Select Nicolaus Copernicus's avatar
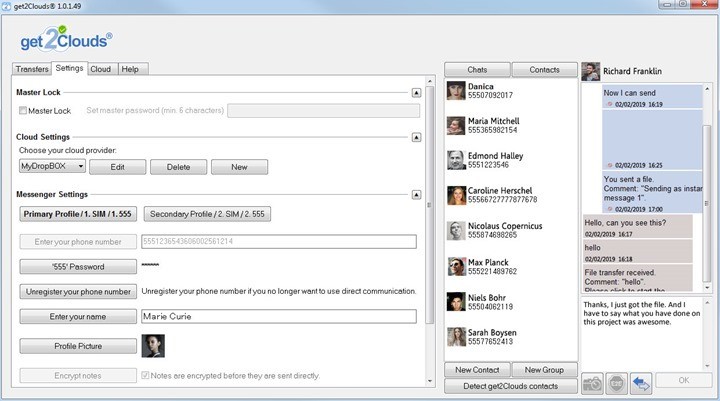720x401 pixels. pos(456,231)
